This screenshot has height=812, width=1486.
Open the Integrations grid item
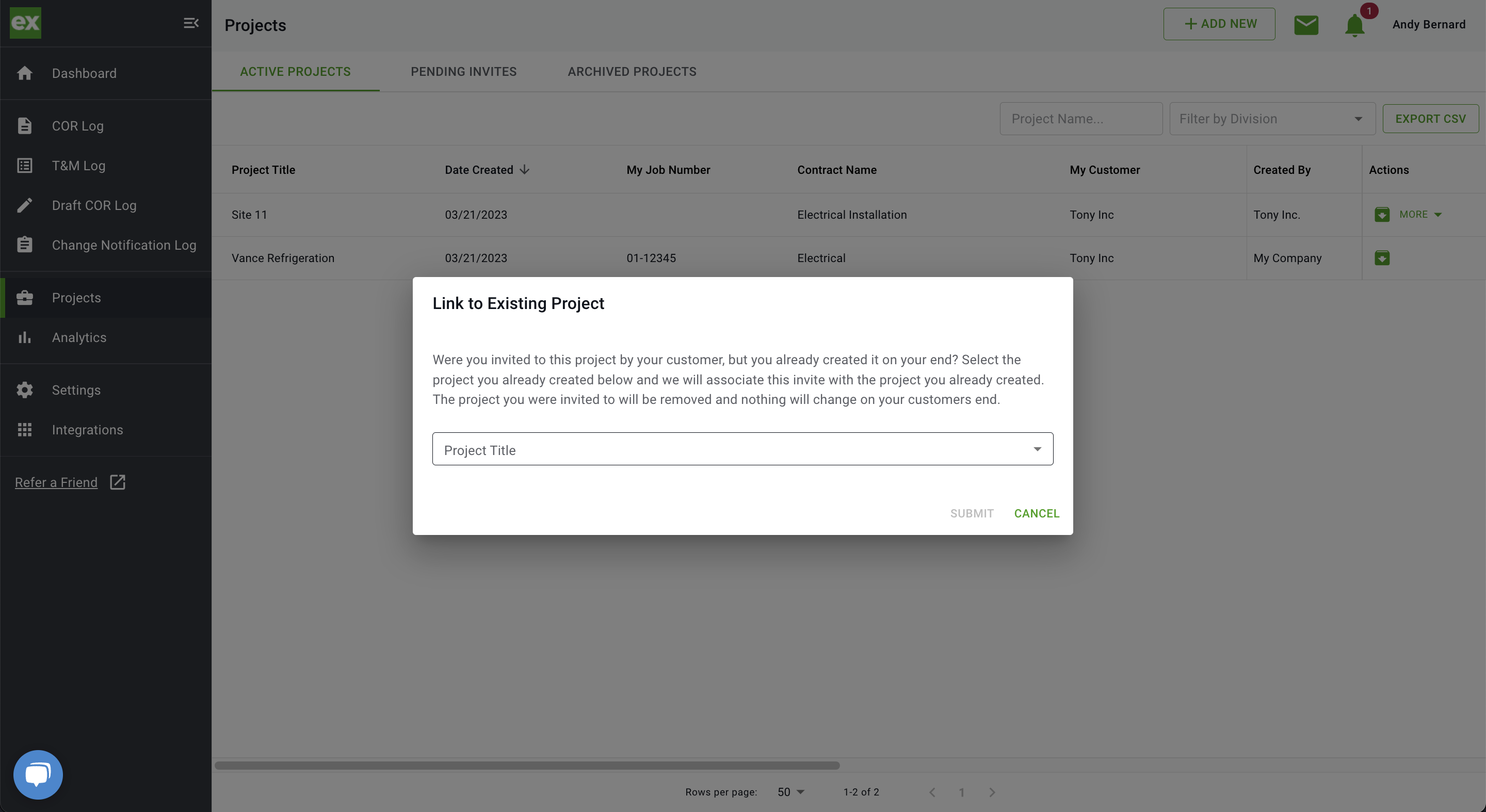click(x=87, y=430)
